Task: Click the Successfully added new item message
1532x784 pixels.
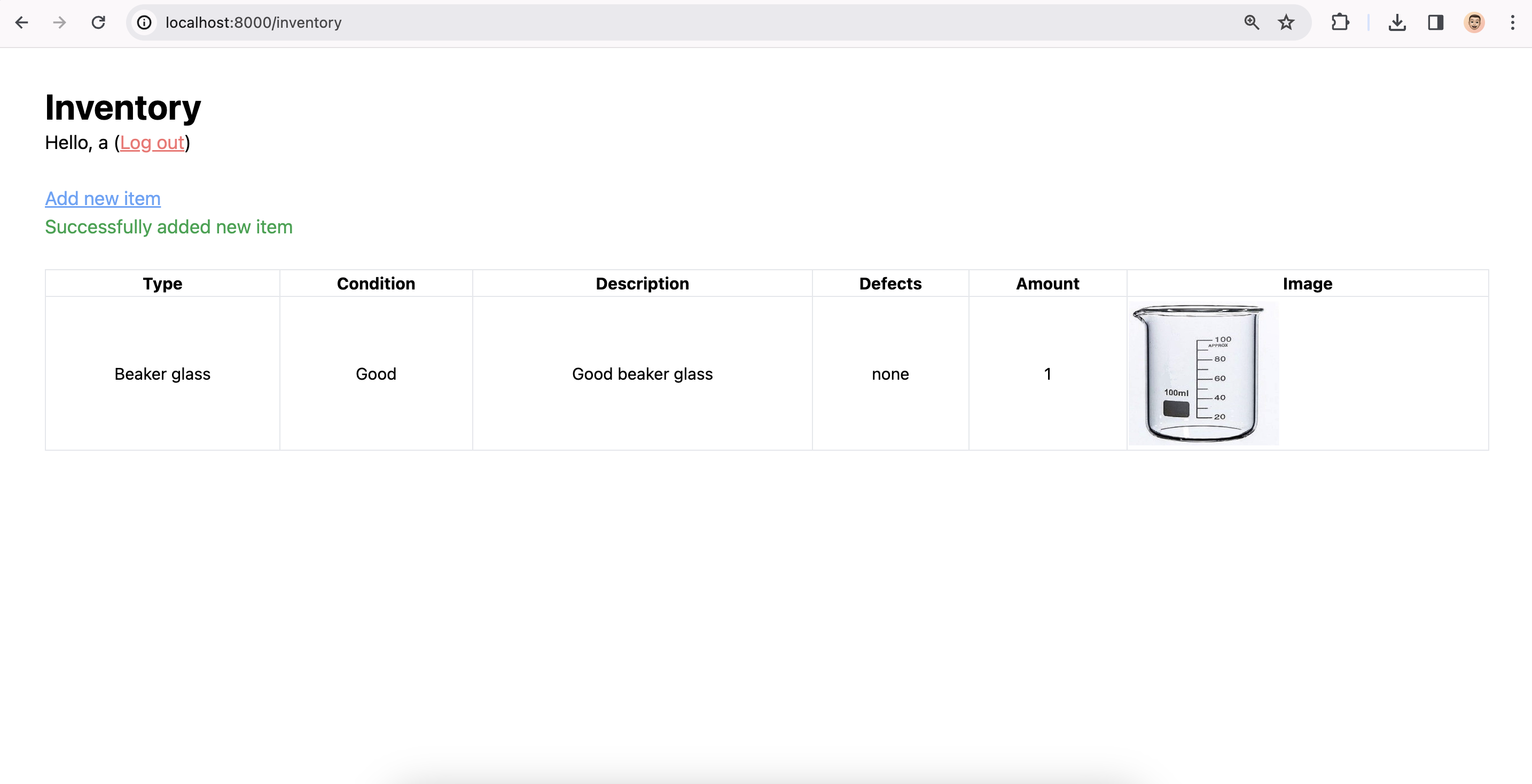Action: [x=169, y=227]
